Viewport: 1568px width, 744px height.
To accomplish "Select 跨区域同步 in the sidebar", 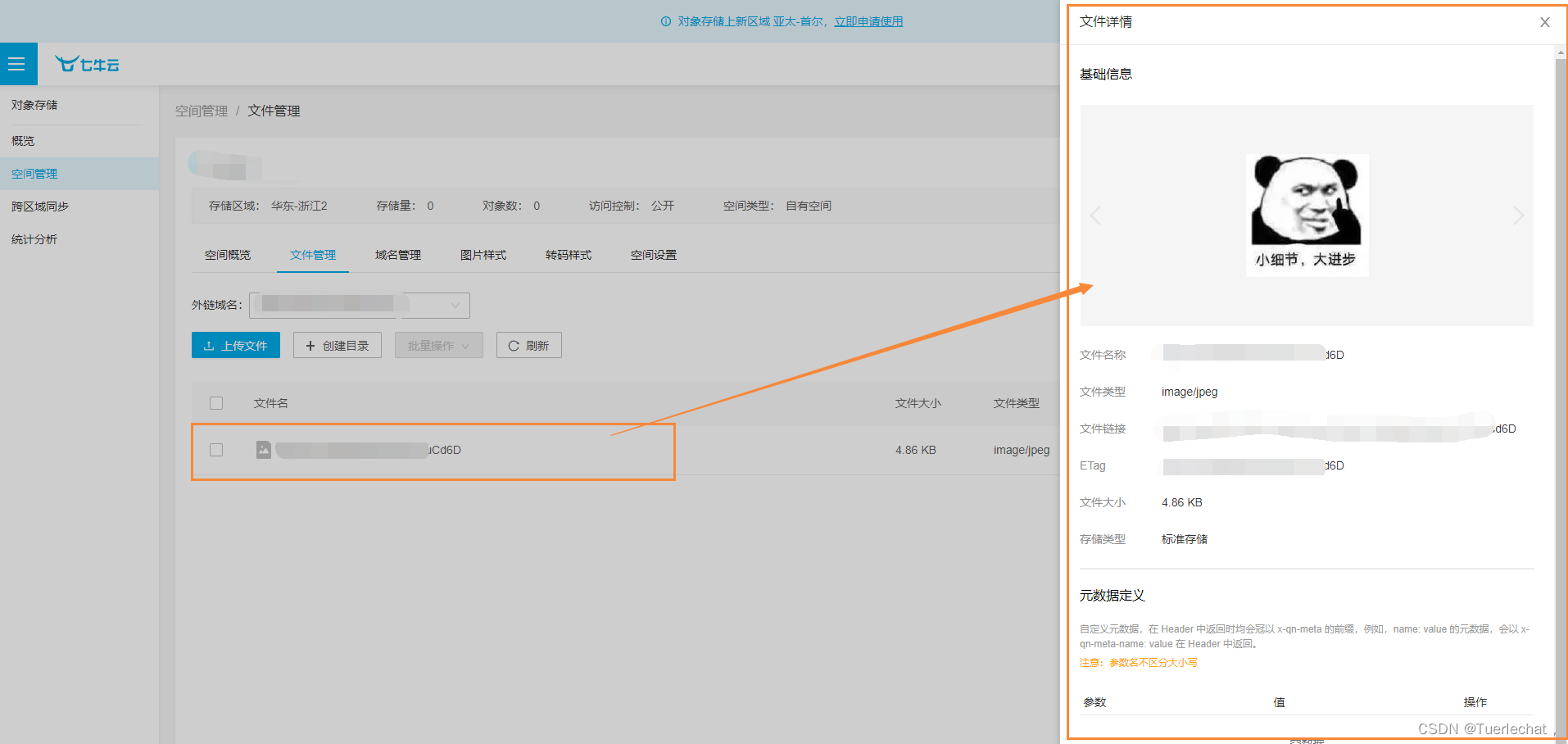I will pos(40,206).
